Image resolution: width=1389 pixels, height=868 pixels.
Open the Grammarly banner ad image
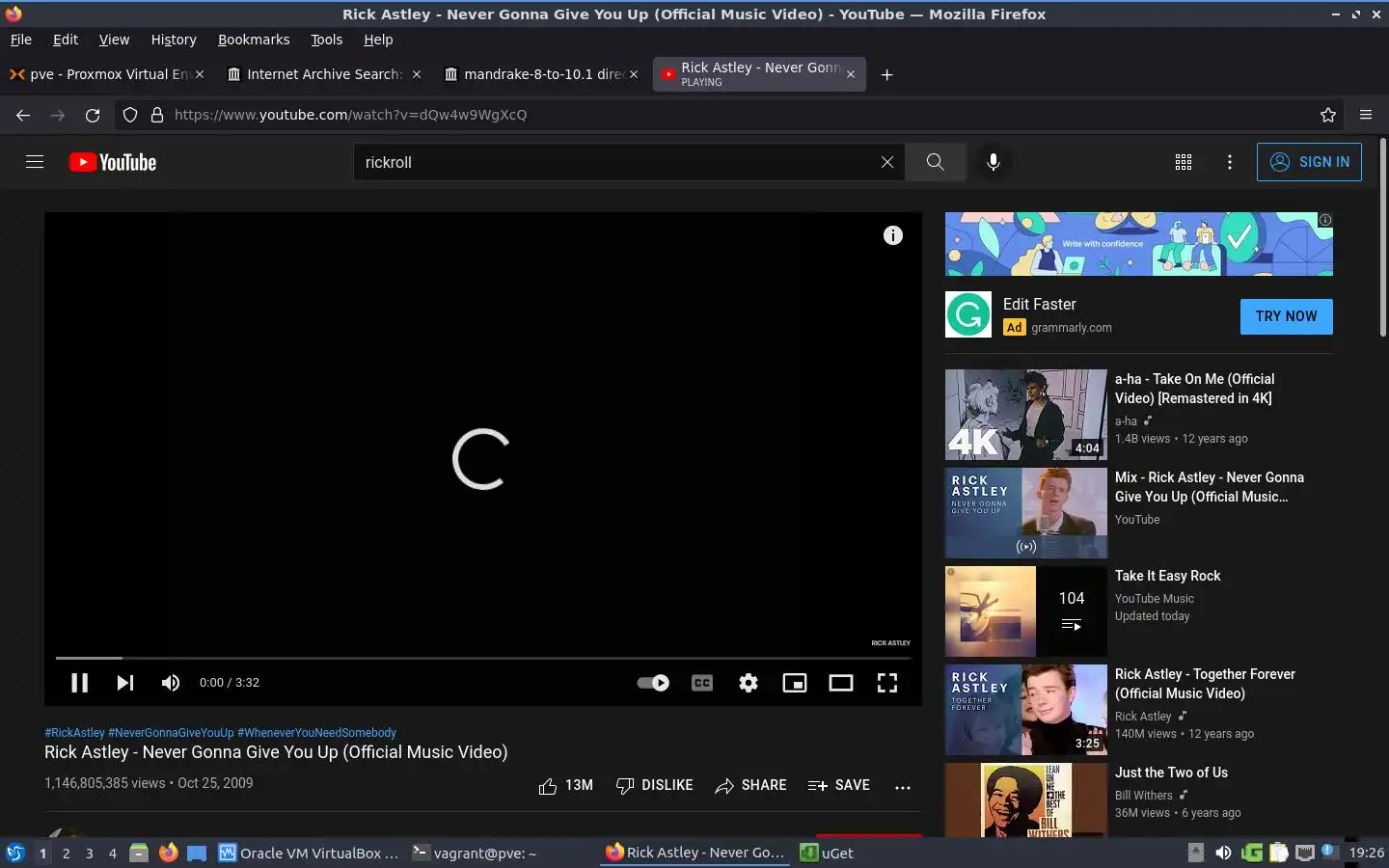click(1138, 244)
